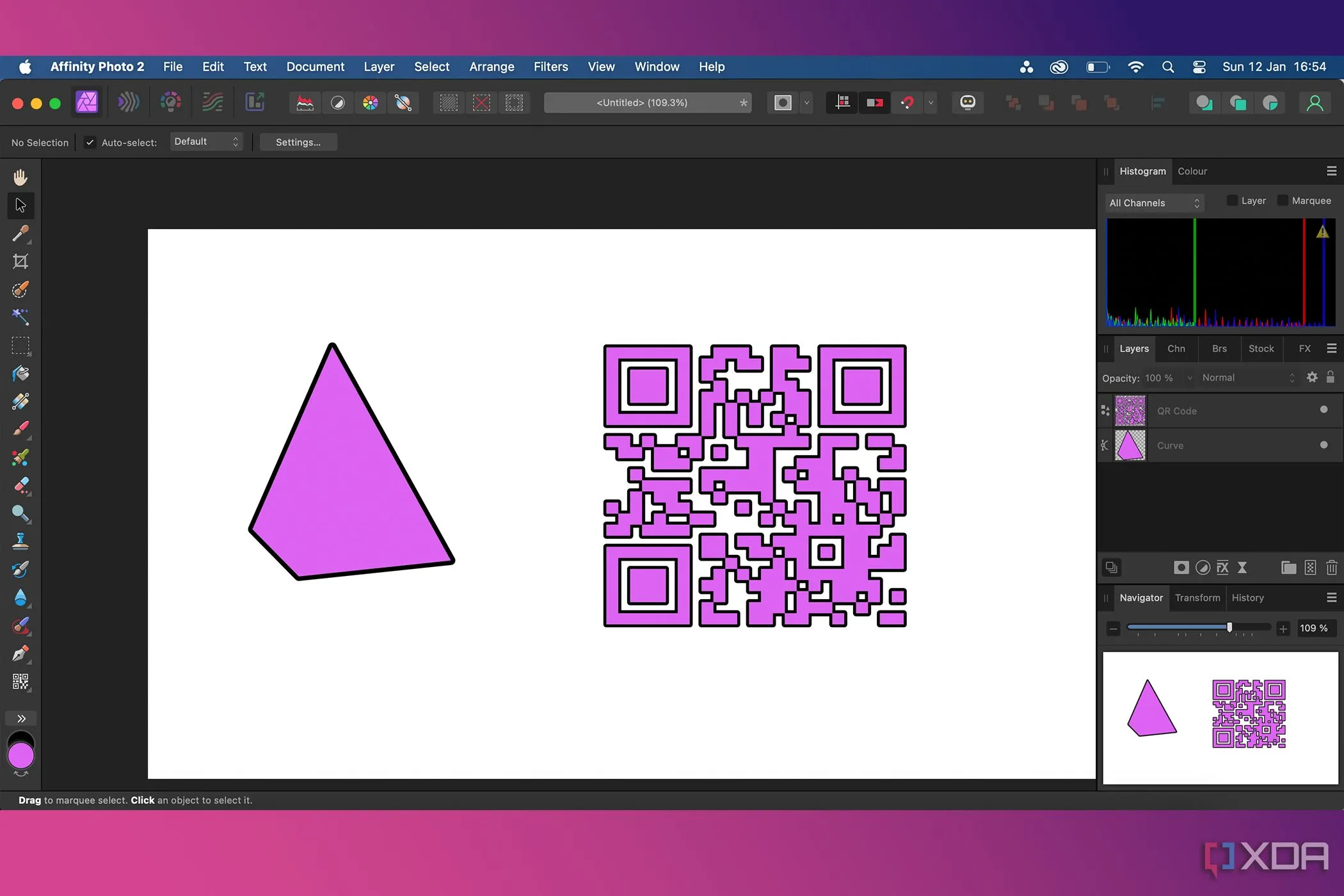The width and height of the screenshot is (1344, 896).
Task: Select the View (hand) tool
Action: coord(20,177)
